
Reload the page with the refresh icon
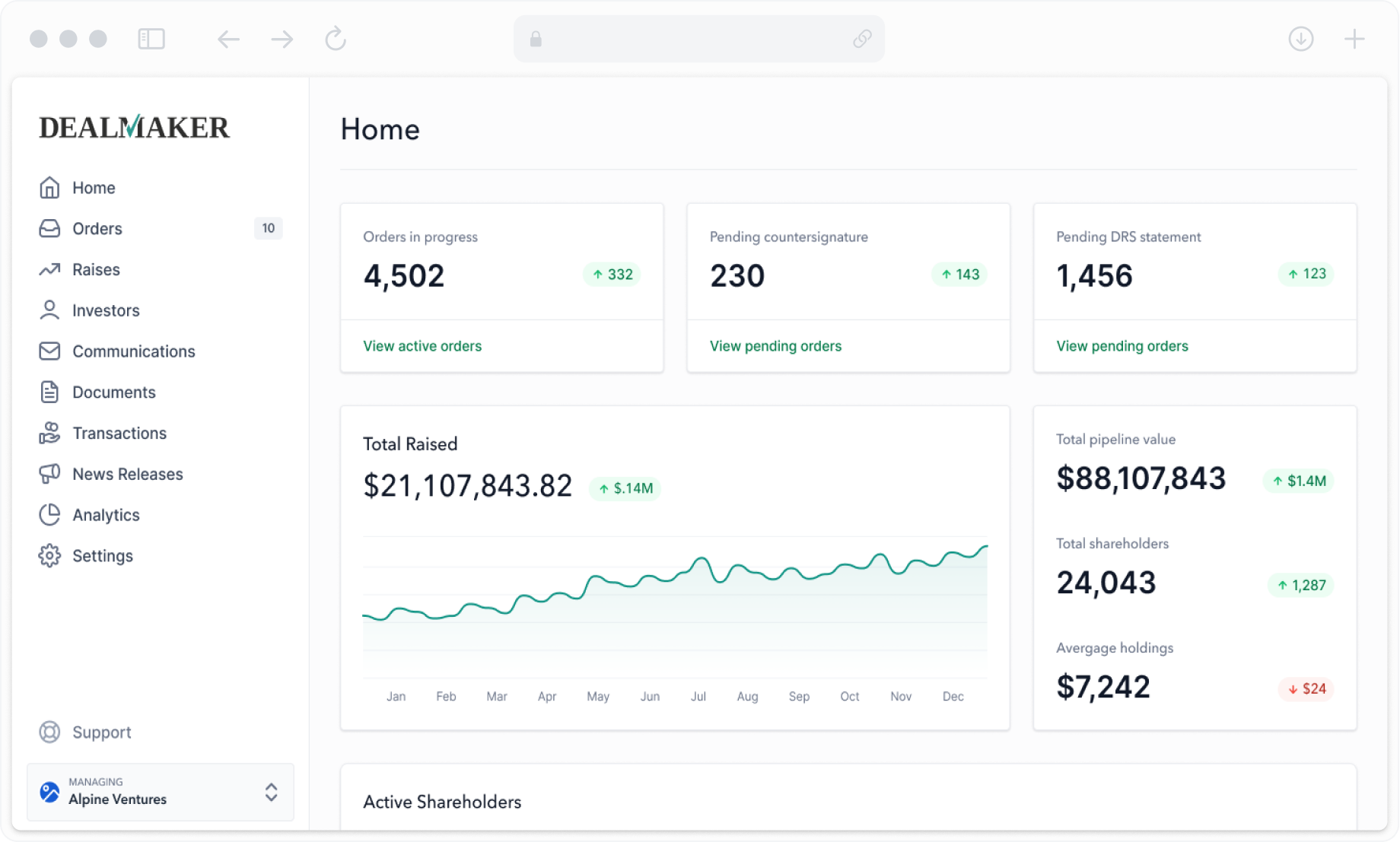click(336, 39)
